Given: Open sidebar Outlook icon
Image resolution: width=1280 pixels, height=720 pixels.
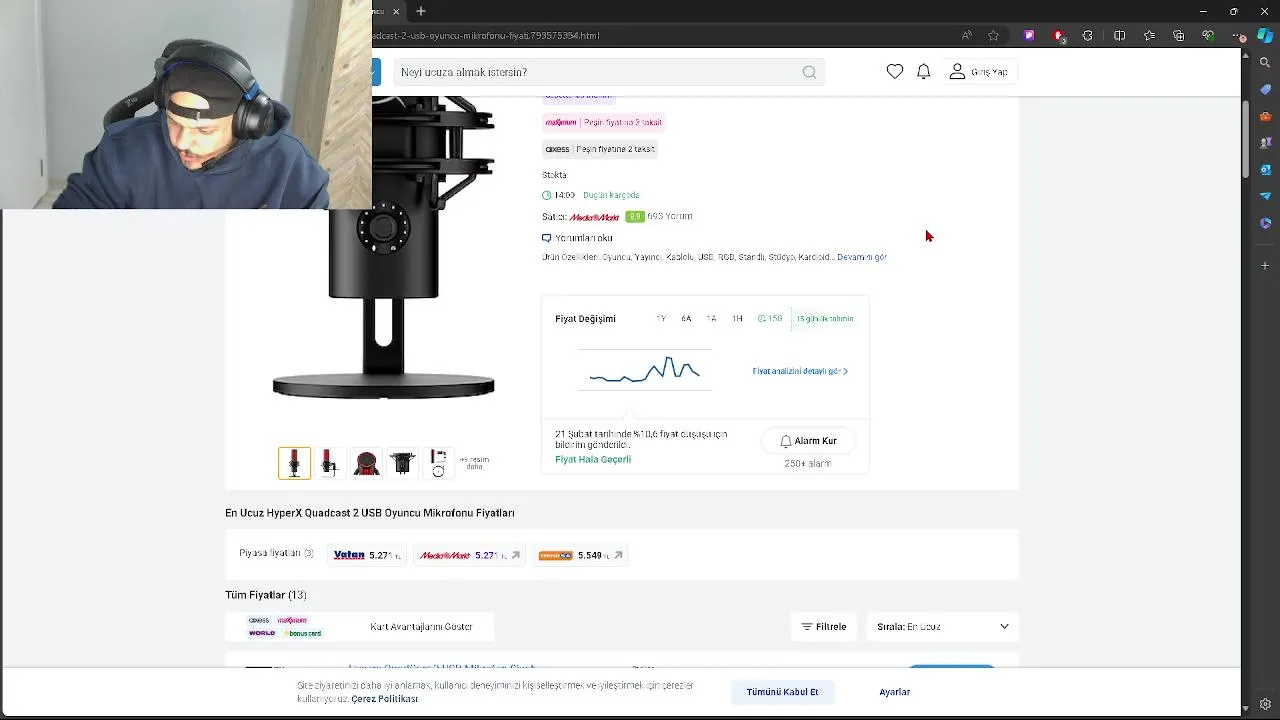Looking at the screenshot, I should tap(1265, 170).
